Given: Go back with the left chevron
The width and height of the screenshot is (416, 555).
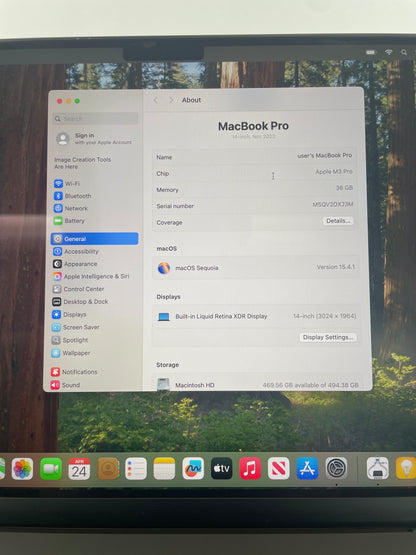Looking at the screenshot, I should [156, 100].
